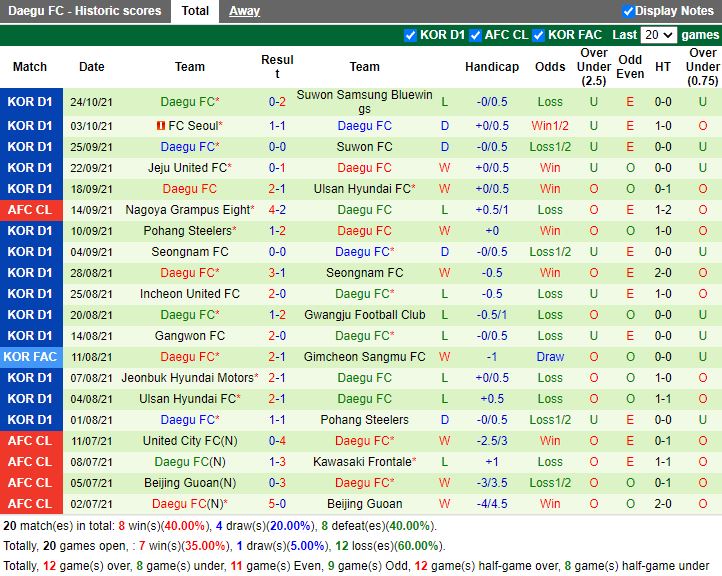Toggle the Display Notes checkbox
Image resolution: width=722 pixels, height=576 pixels.
(x=628, y=11)
